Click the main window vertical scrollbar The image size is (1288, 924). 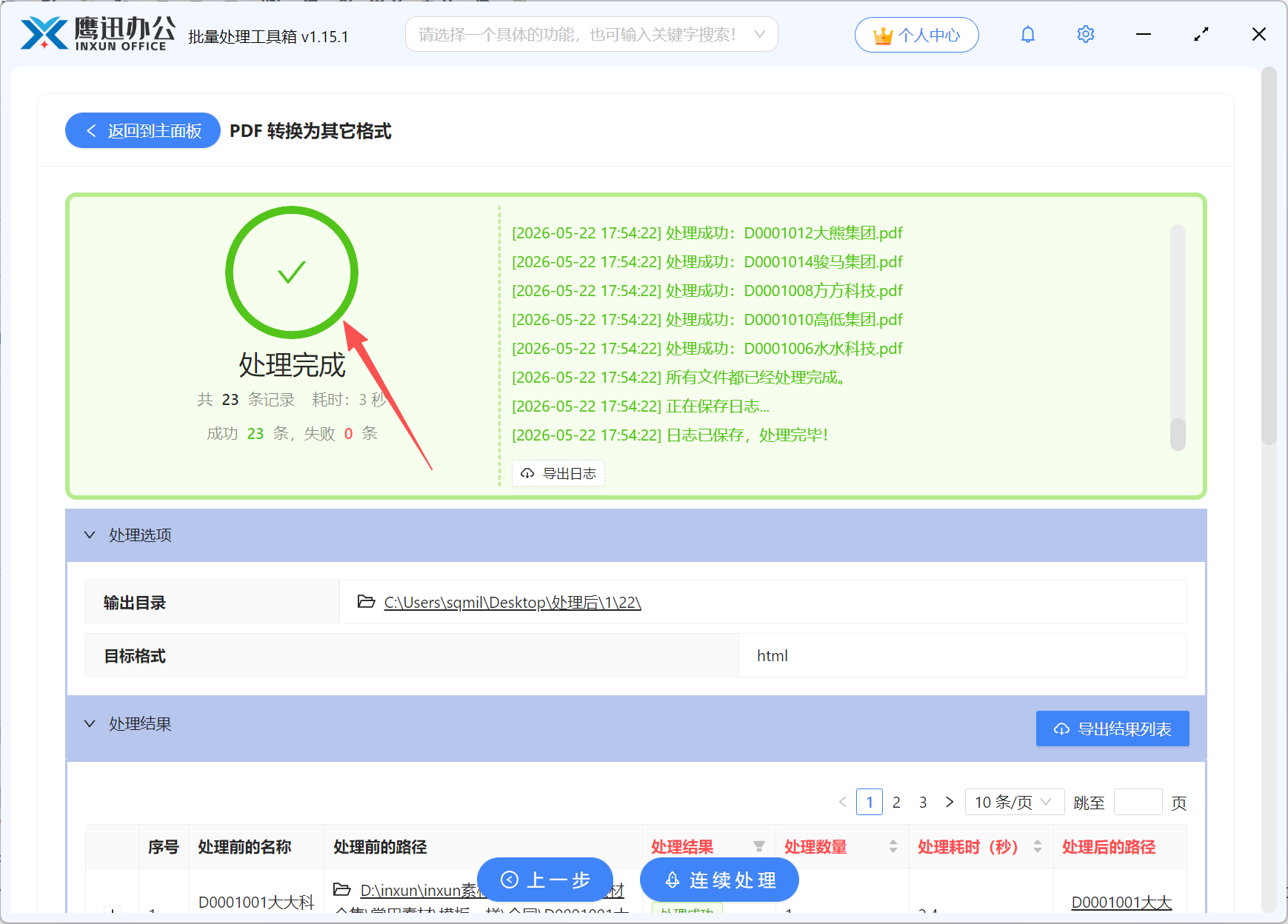click(x=1269, y=255)
